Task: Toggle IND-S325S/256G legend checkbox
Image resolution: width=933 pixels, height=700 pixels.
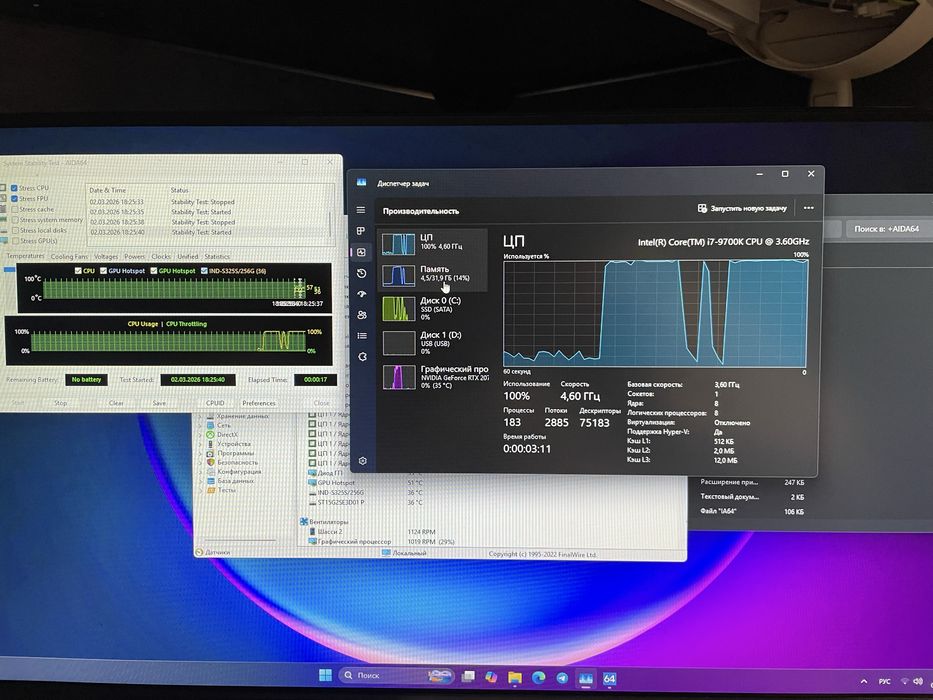Action: point(204,271)
